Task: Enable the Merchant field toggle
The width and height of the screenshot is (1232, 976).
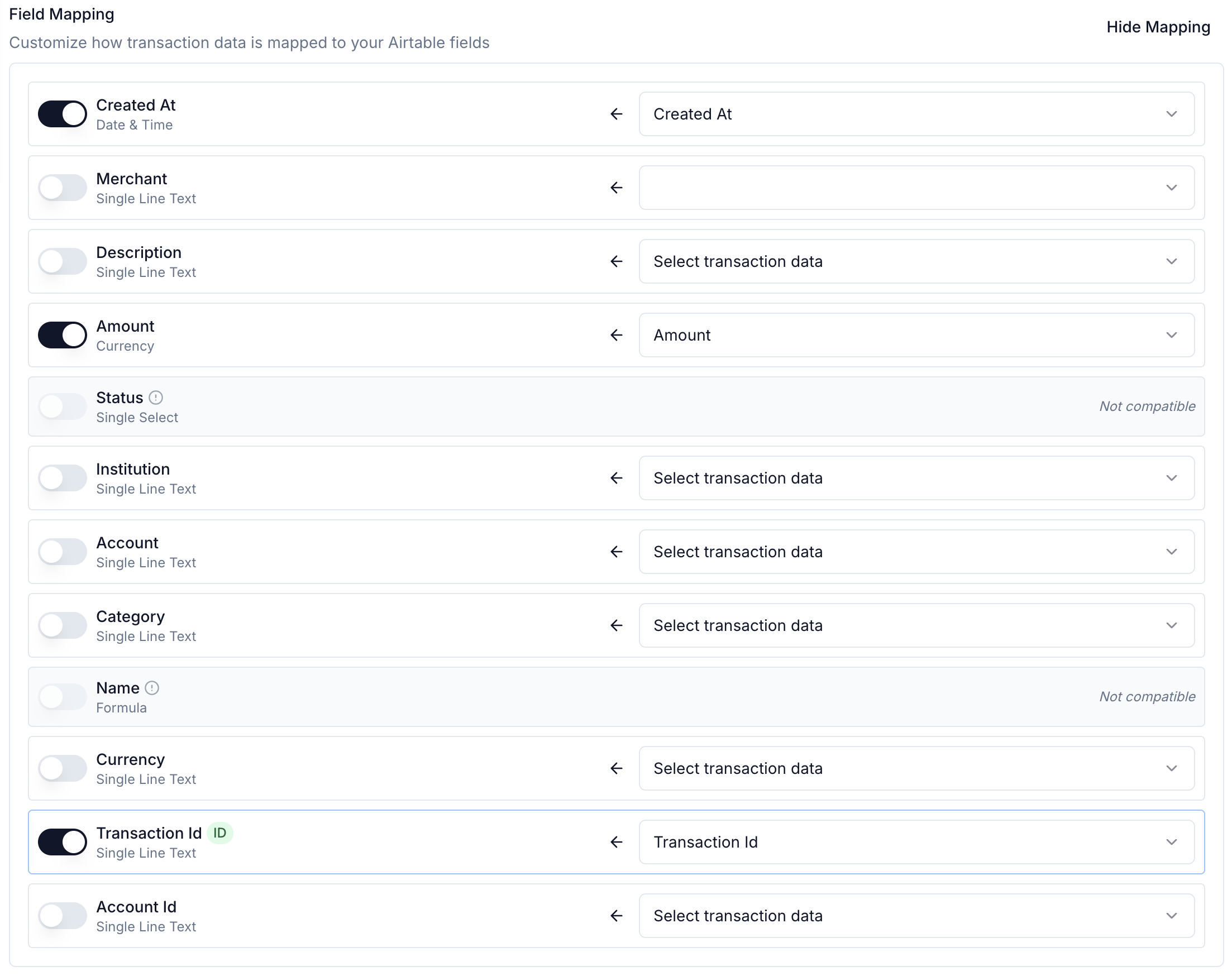Action: pyautogui.click(x=63, y=188)
